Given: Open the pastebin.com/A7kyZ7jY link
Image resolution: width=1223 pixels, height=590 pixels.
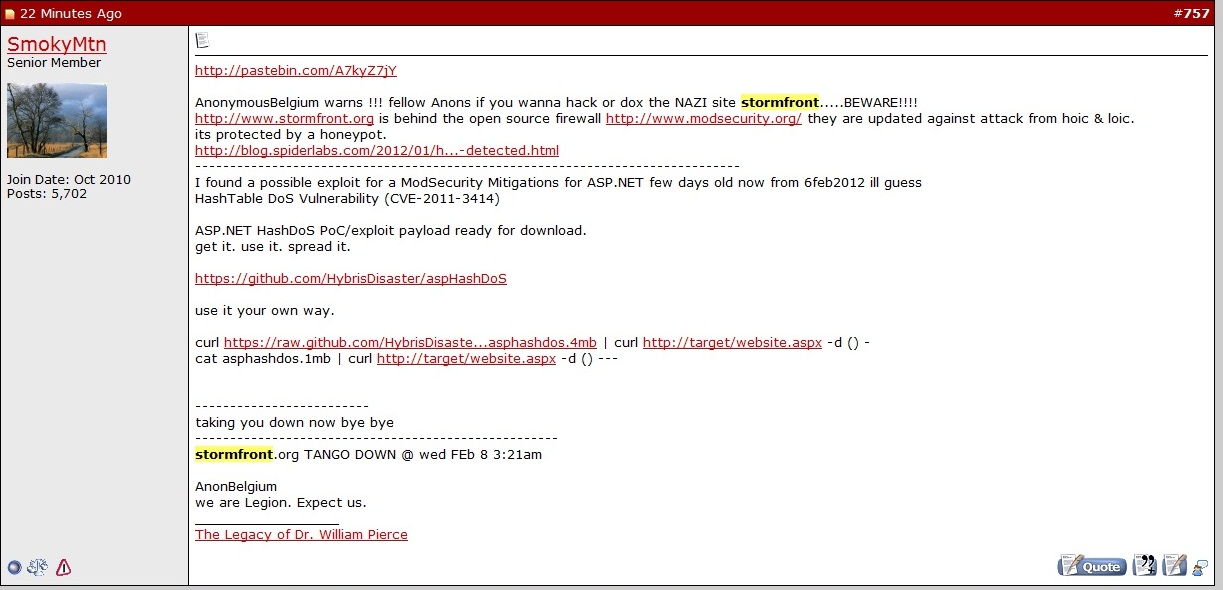Looking at the screenshot, I should pyautogui.click(x=296, y=71).
